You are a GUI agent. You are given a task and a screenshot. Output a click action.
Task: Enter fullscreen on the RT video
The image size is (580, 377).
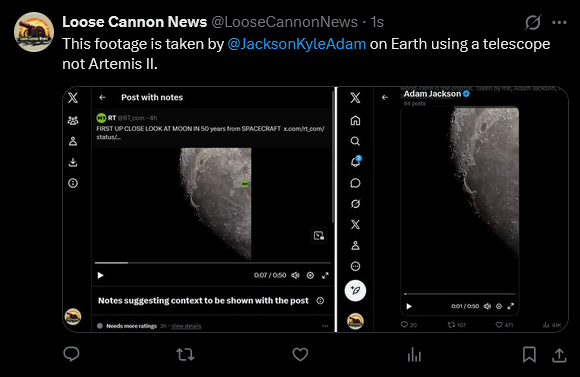pyautogui.click(x=325, y=275)
